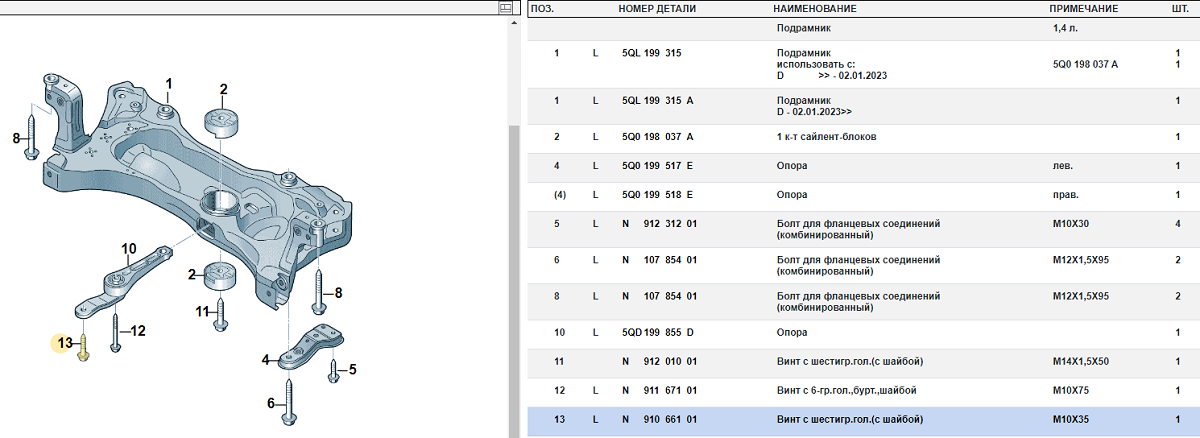Select part number 5Q0 198 037 A in number column
This screenshot has height=438, width=1200.
pyautogui.click(x=657, y=137)
